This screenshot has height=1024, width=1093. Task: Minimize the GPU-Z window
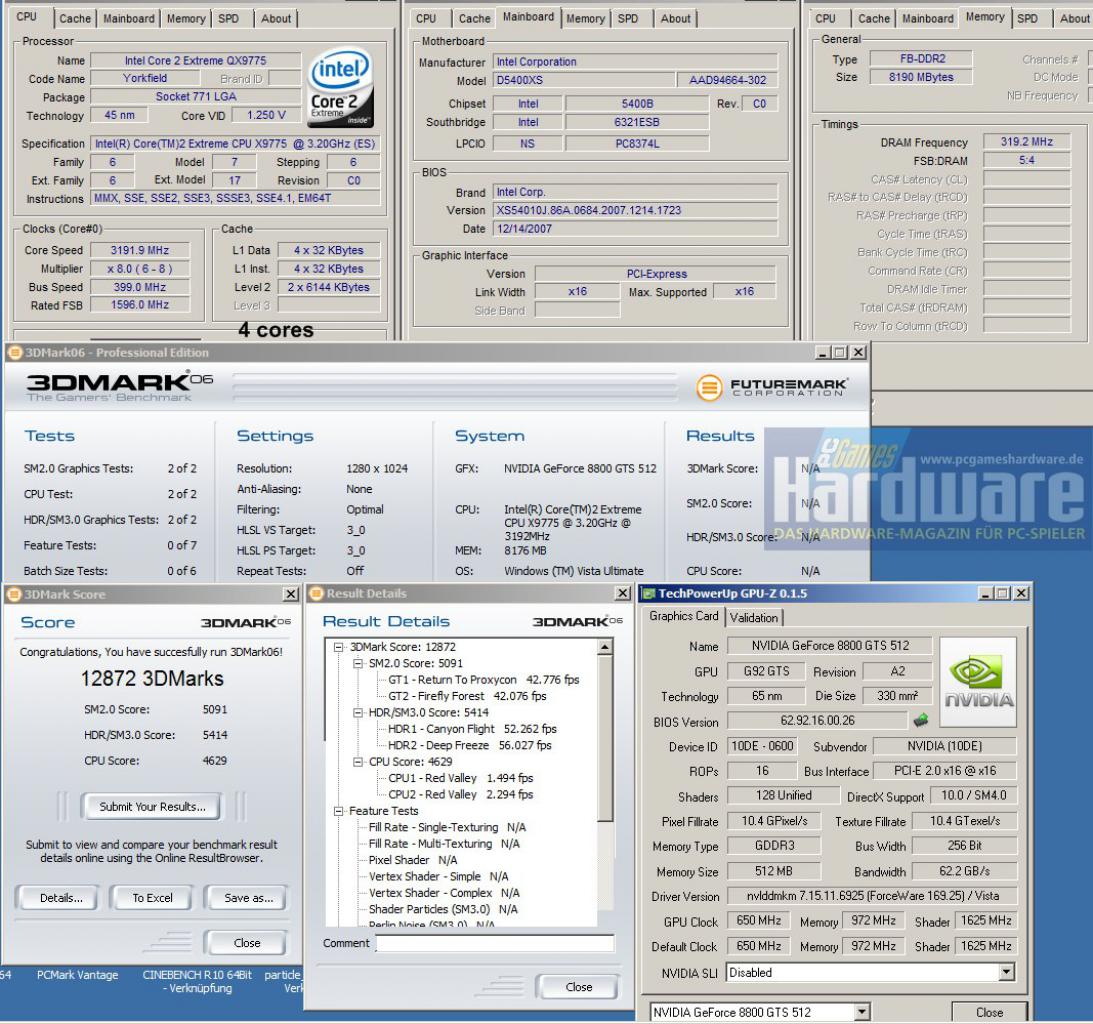[x=985, y=593]
